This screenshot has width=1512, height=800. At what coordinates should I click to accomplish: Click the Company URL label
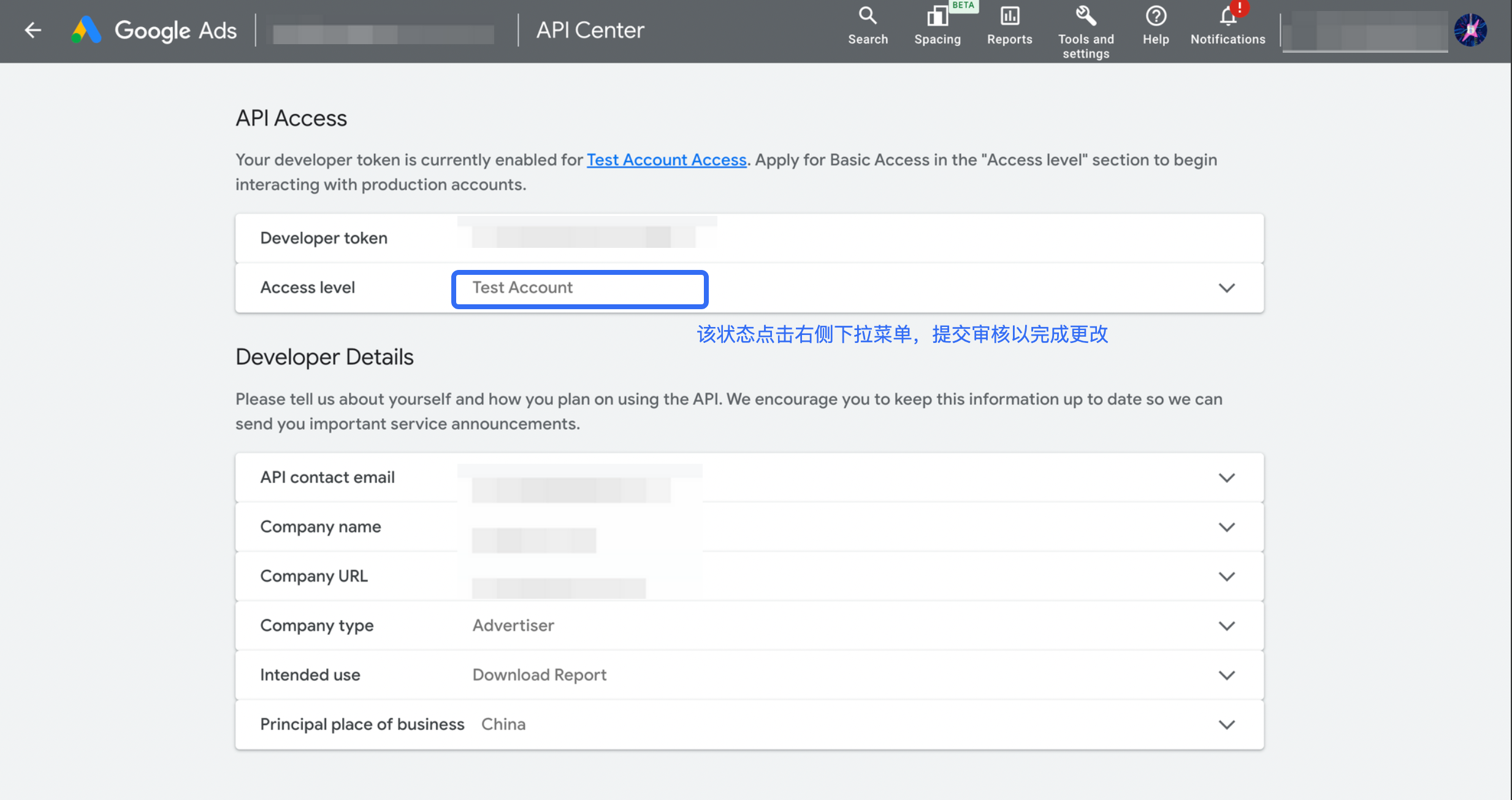point(314,577)
